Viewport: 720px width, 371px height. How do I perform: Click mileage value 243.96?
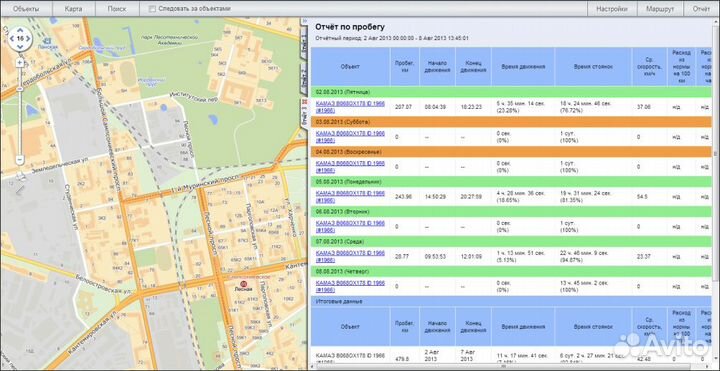[x=403, y=197]
